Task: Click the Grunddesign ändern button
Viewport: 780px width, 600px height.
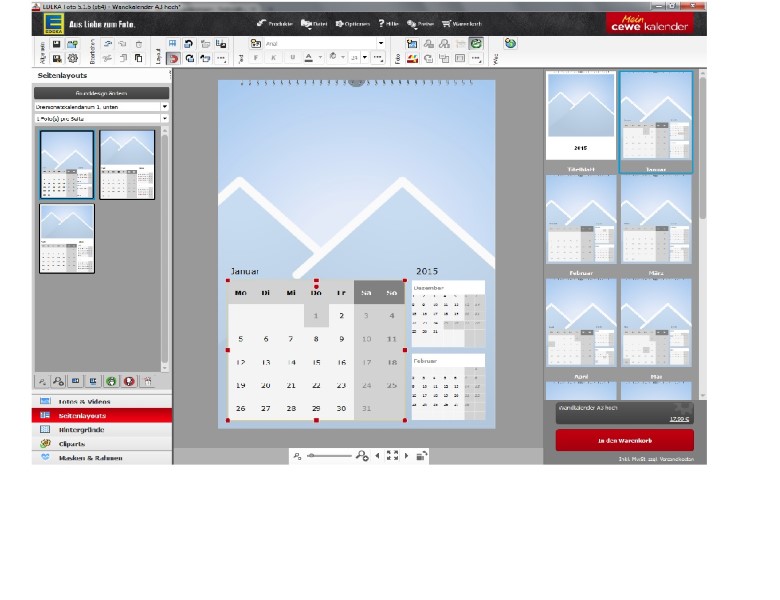Action: point(101,94)
